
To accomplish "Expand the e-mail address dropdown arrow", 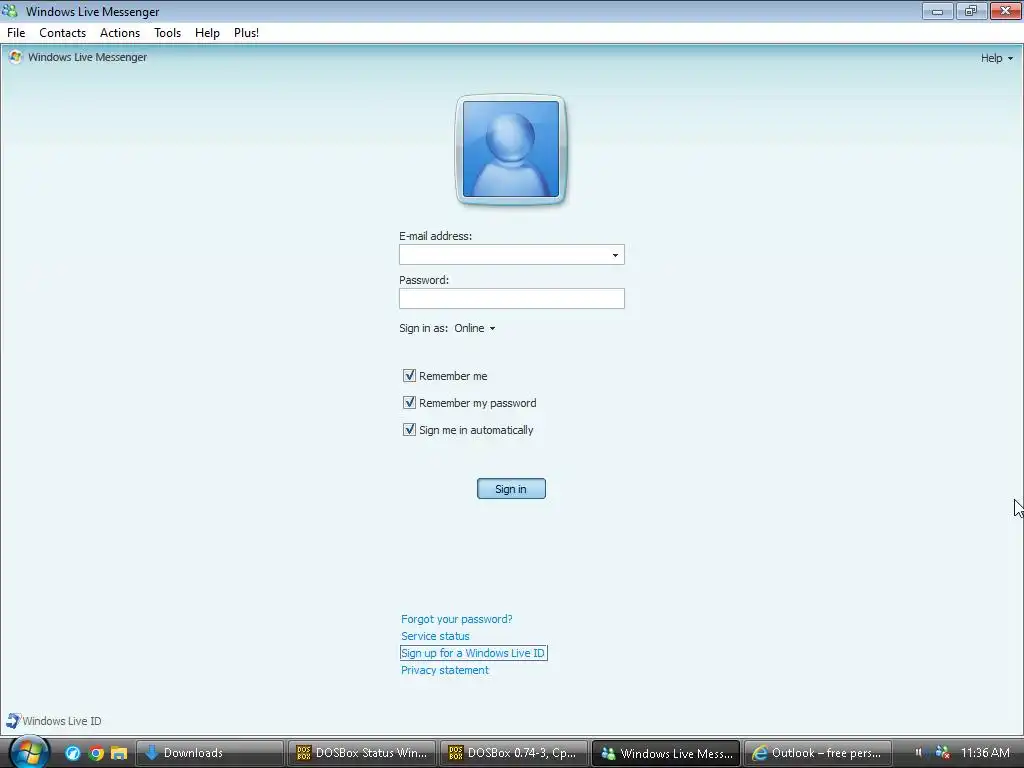I will pos(615,255).
